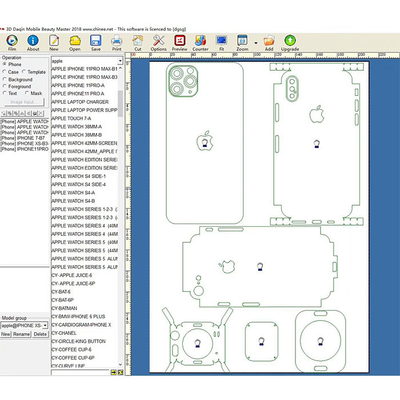Click the model list vertical scrollbar
This screenshot has width=400, height=400.
pyautogui.click(x=120, y=217)
